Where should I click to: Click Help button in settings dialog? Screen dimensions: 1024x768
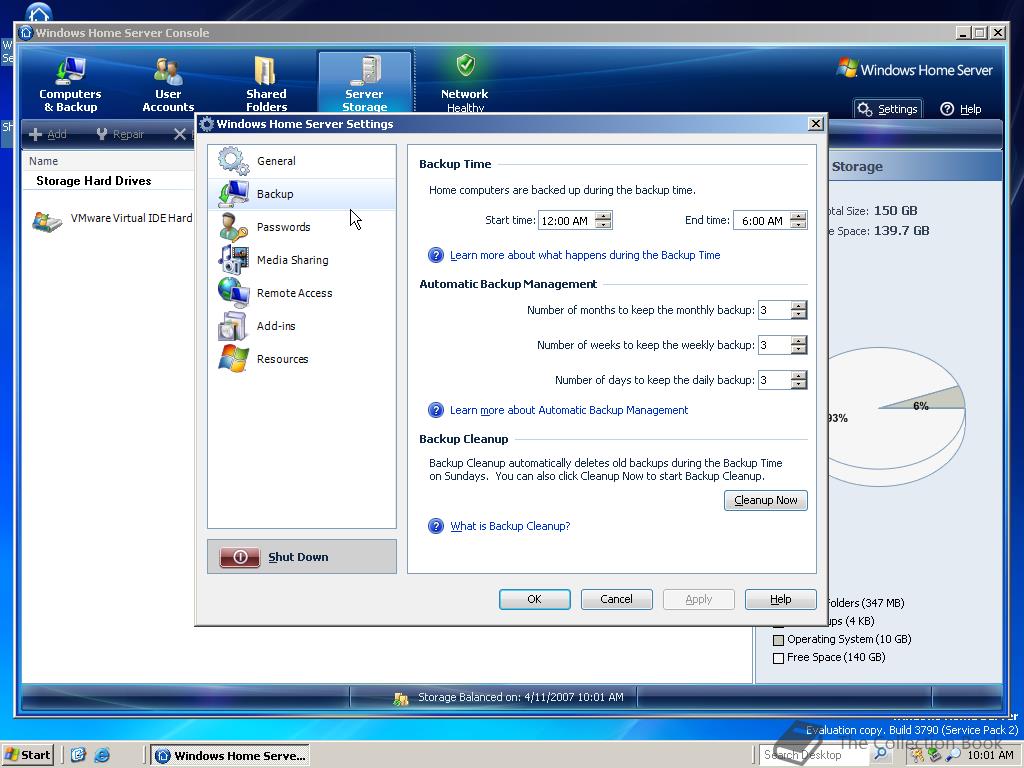(780, 599)
